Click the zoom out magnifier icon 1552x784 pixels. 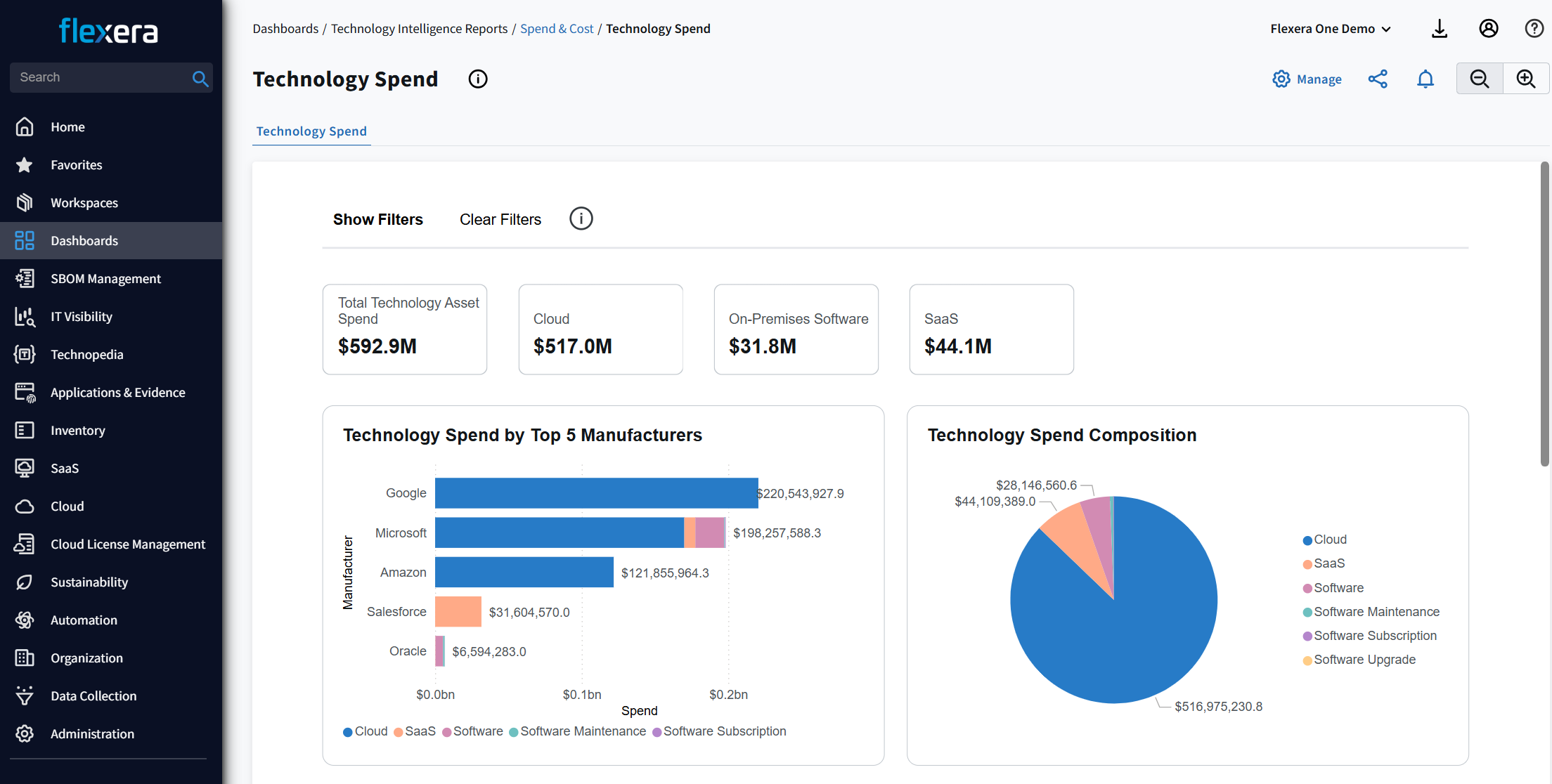point(1480,79)
